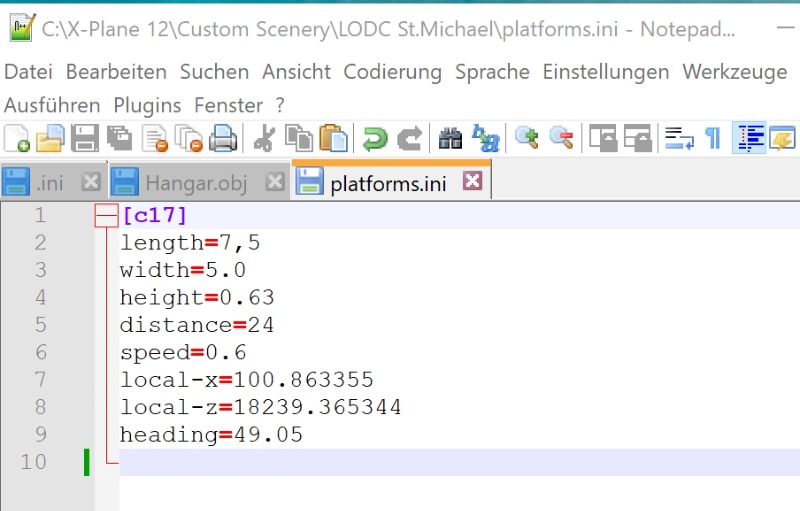Click the Open file folder icon
This screenshot has width=800, height=511.
pyautogui.click(x=50, y=138)
